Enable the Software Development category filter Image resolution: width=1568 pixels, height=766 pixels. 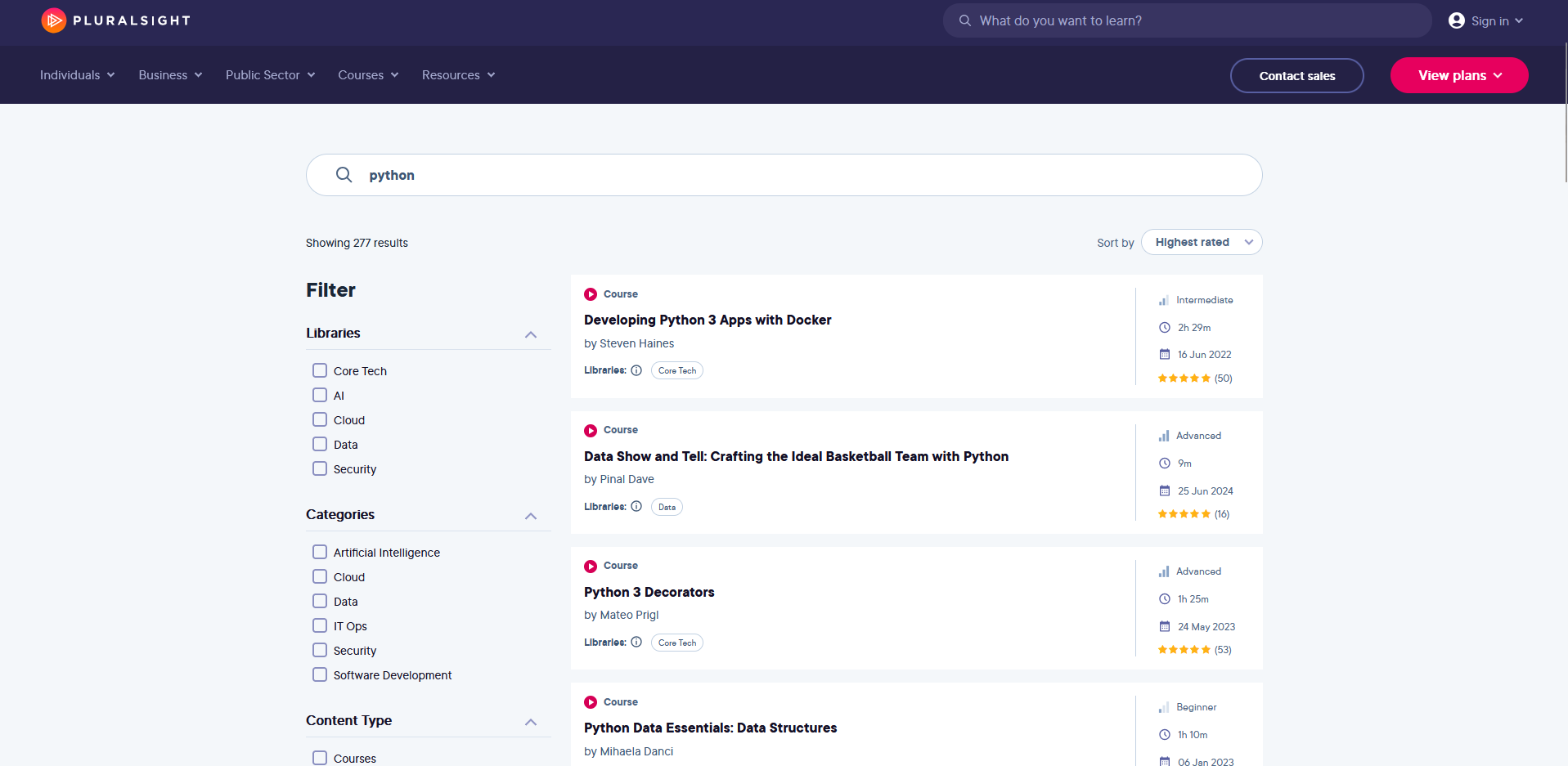pyautogui.click(x=320, y=674)
